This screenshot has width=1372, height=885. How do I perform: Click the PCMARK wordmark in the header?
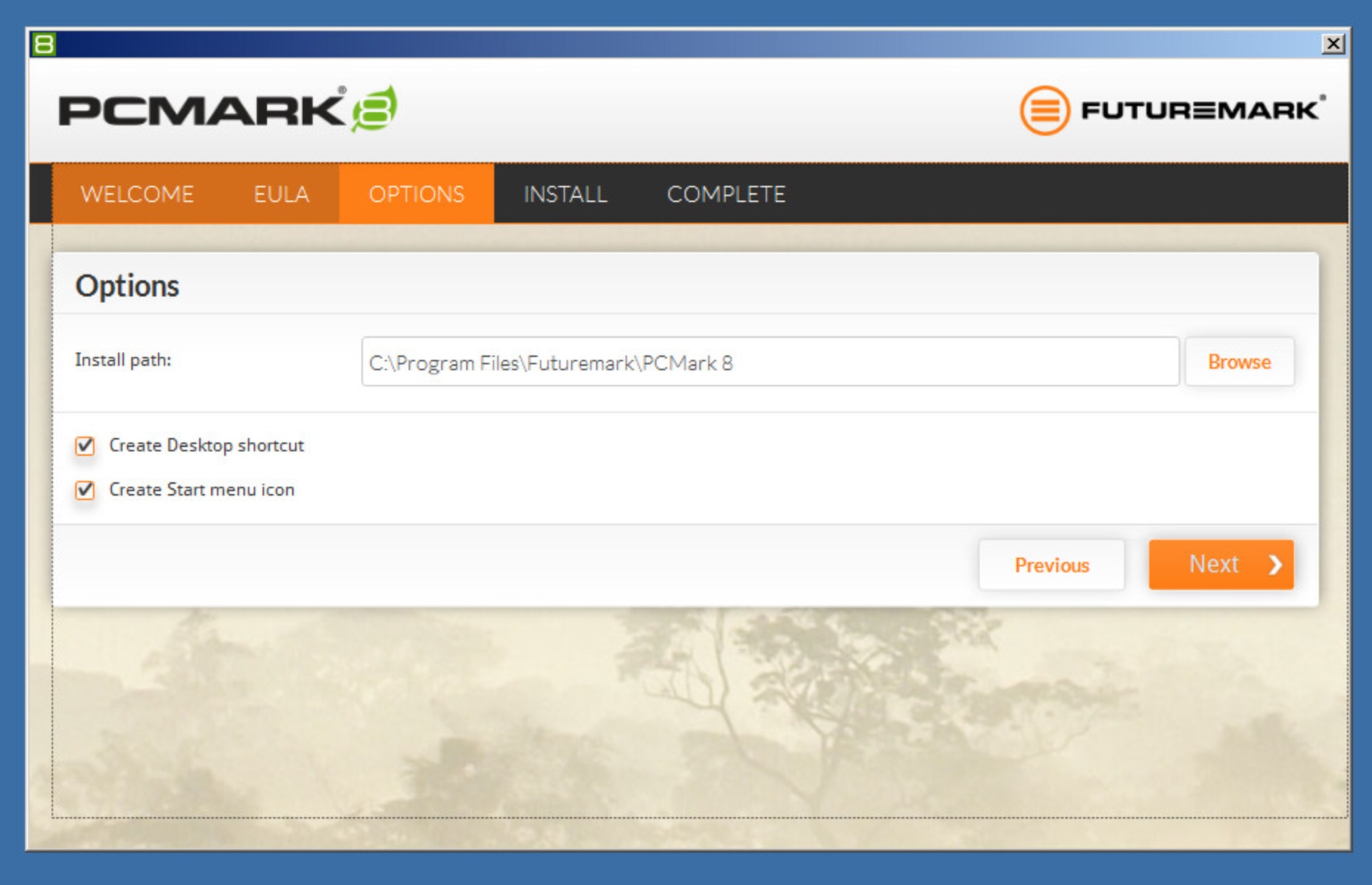coord(201,111)
